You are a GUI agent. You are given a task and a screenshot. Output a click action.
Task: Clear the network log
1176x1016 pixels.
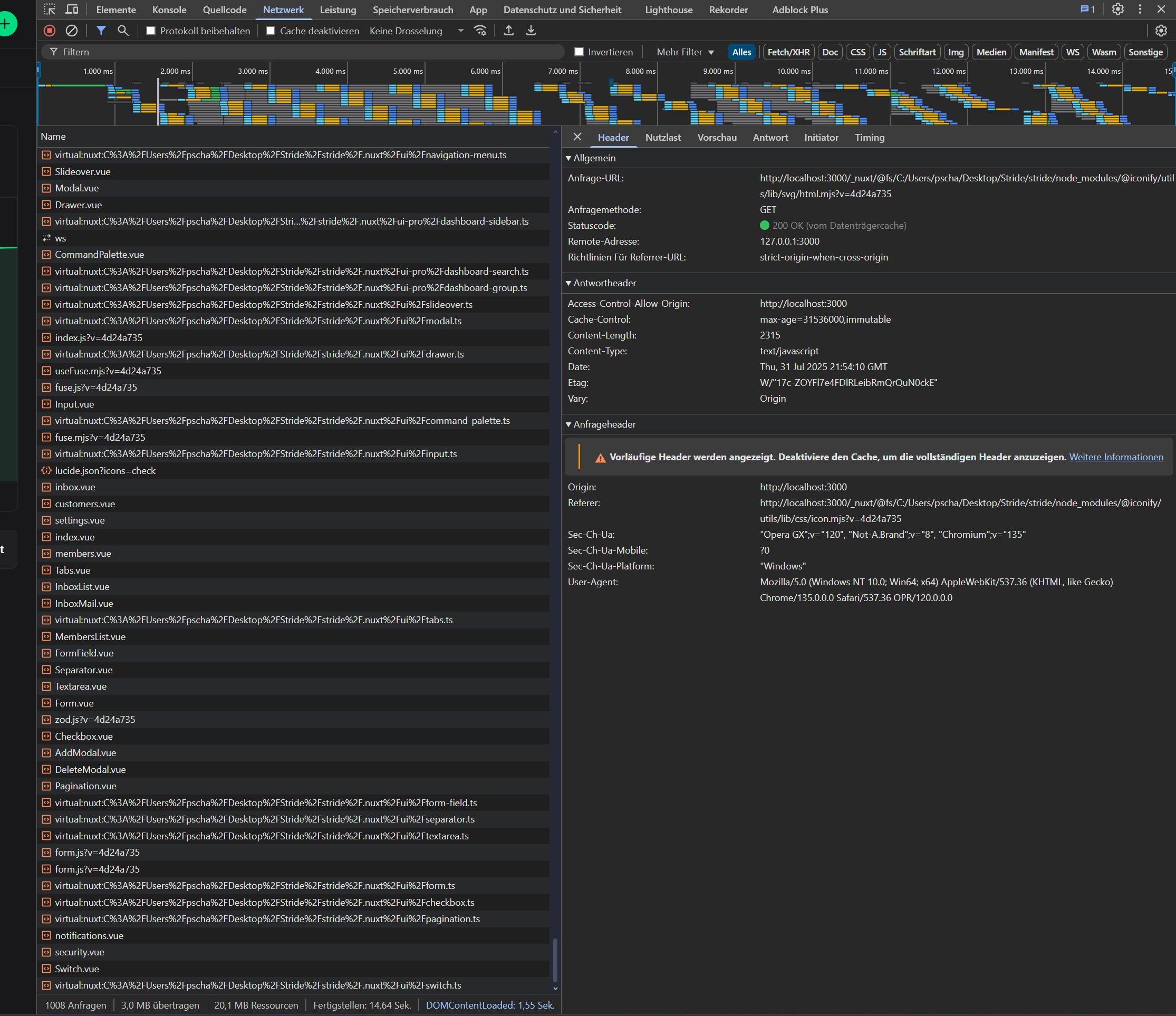pos(72,31)
